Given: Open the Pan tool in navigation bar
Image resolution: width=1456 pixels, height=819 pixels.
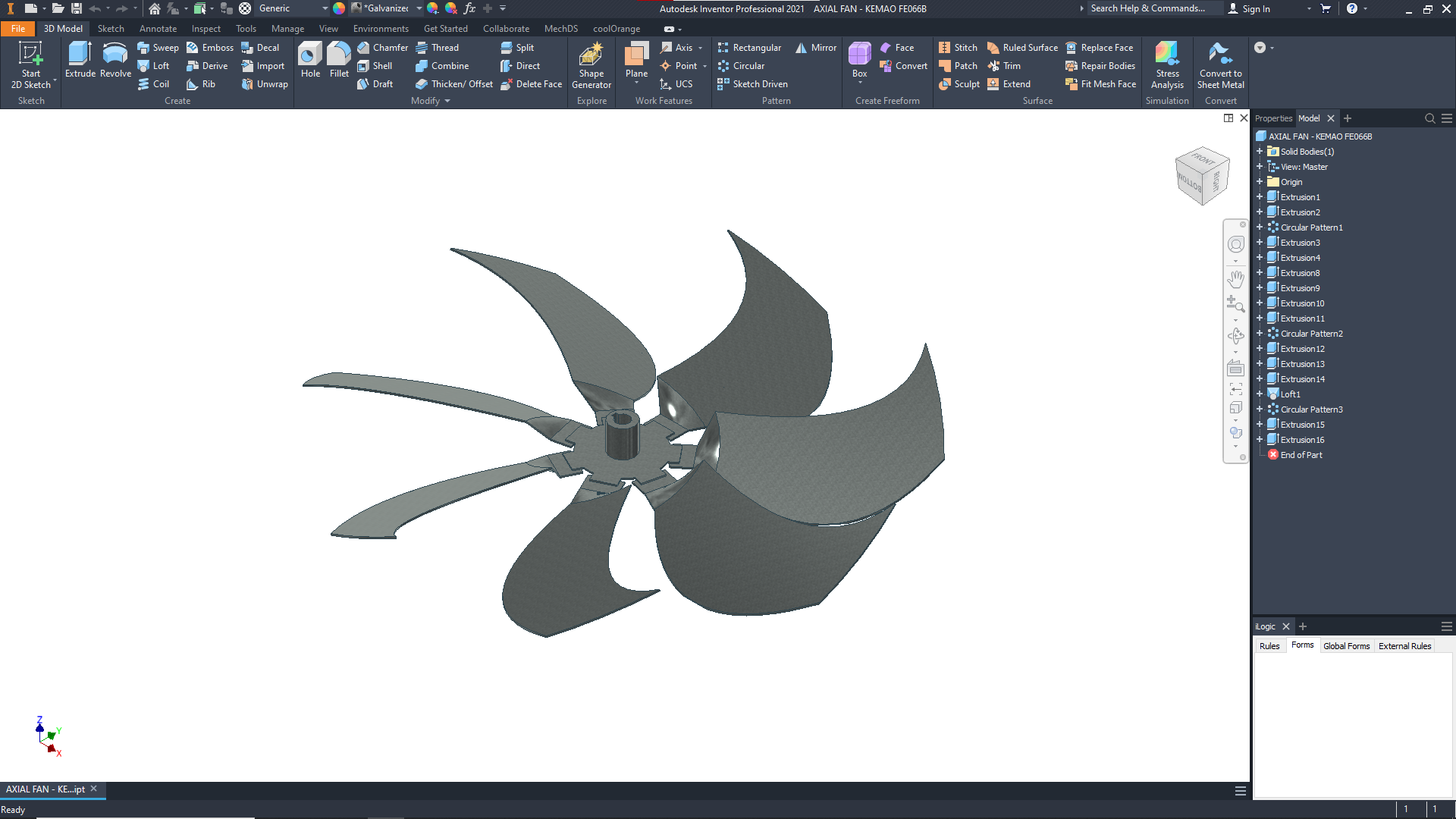Looking at the screenshot, I should [x=1236, y=278].
